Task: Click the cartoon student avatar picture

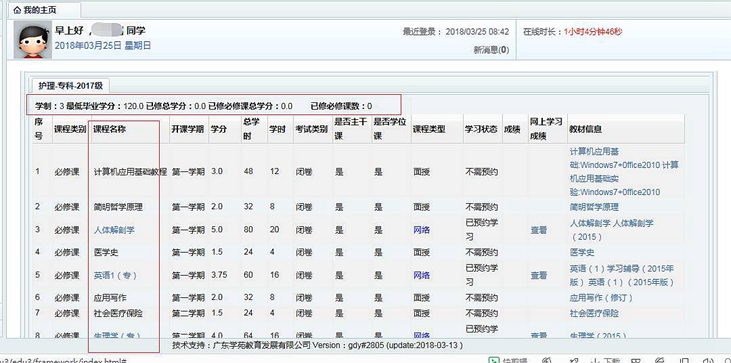Action: tap(33, 40)
